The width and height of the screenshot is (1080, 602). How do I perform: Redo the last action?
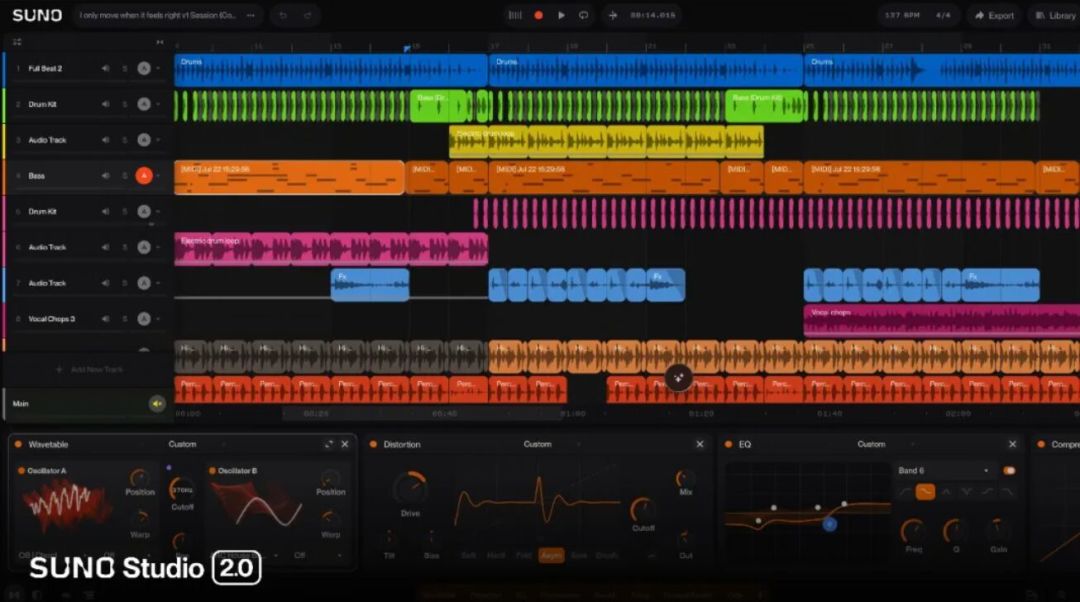[307, 15]
